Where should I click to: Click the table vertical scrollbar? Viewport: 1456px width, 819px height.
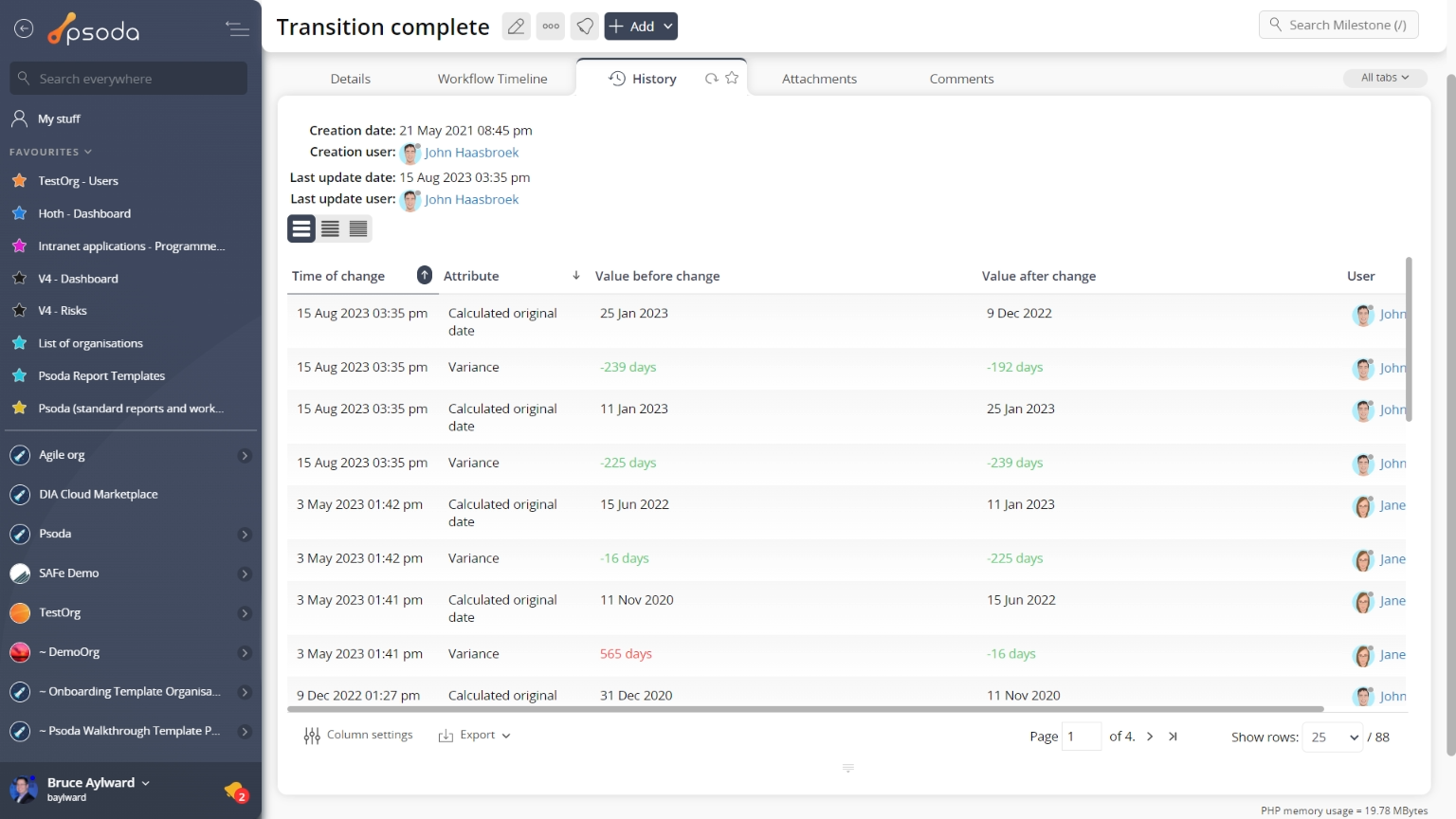click(x=1409, y=339)
